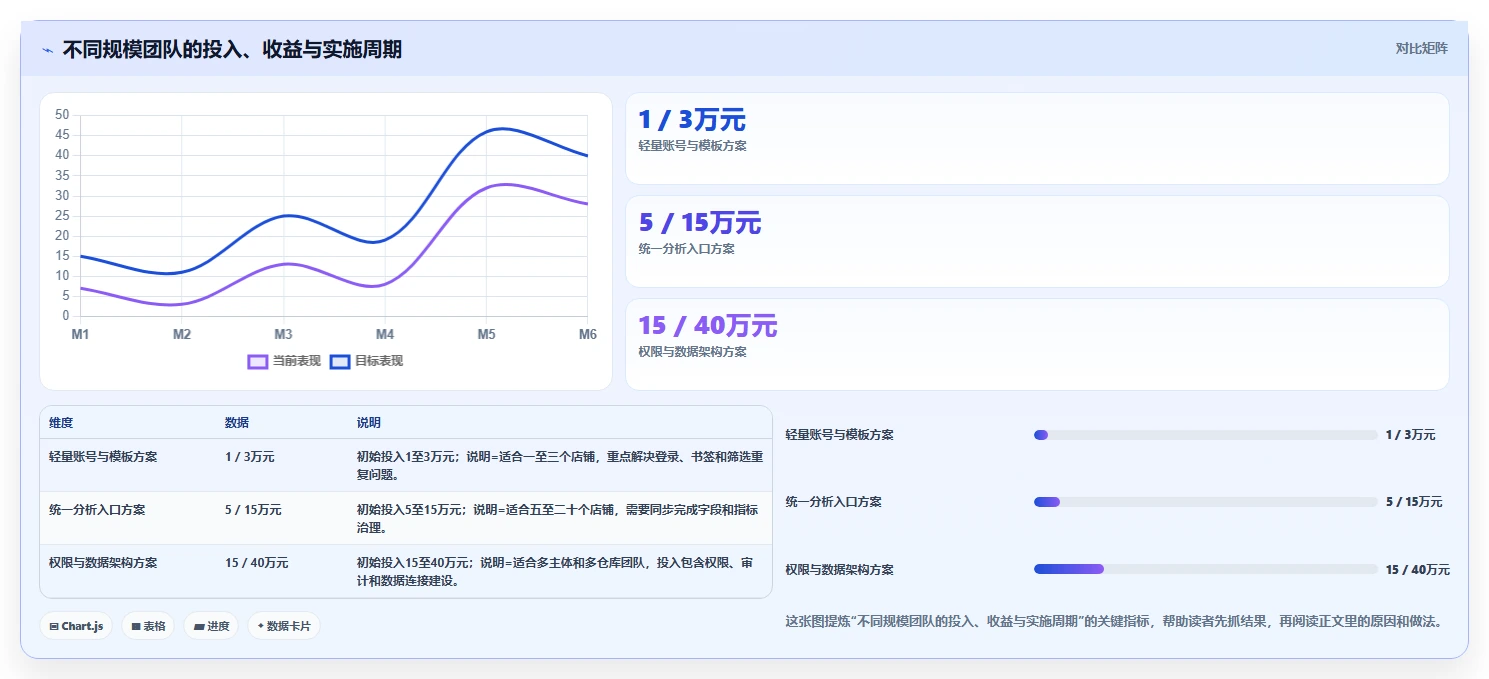
Task: Click the M6 axis label on chart
Action: click(x=587, y=334)
